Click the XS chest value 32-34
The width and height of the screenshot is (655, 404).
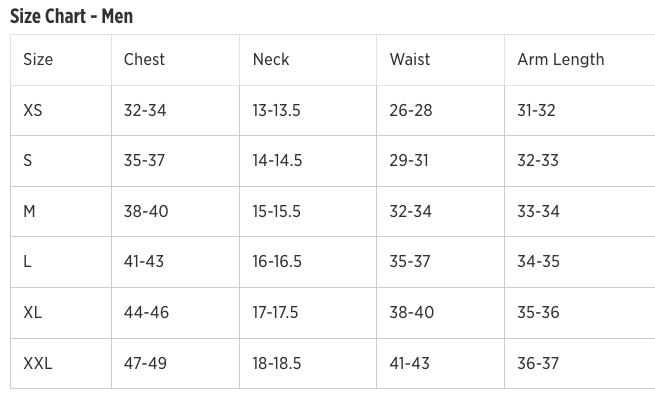pyautogui.click(x=145, y=110)
